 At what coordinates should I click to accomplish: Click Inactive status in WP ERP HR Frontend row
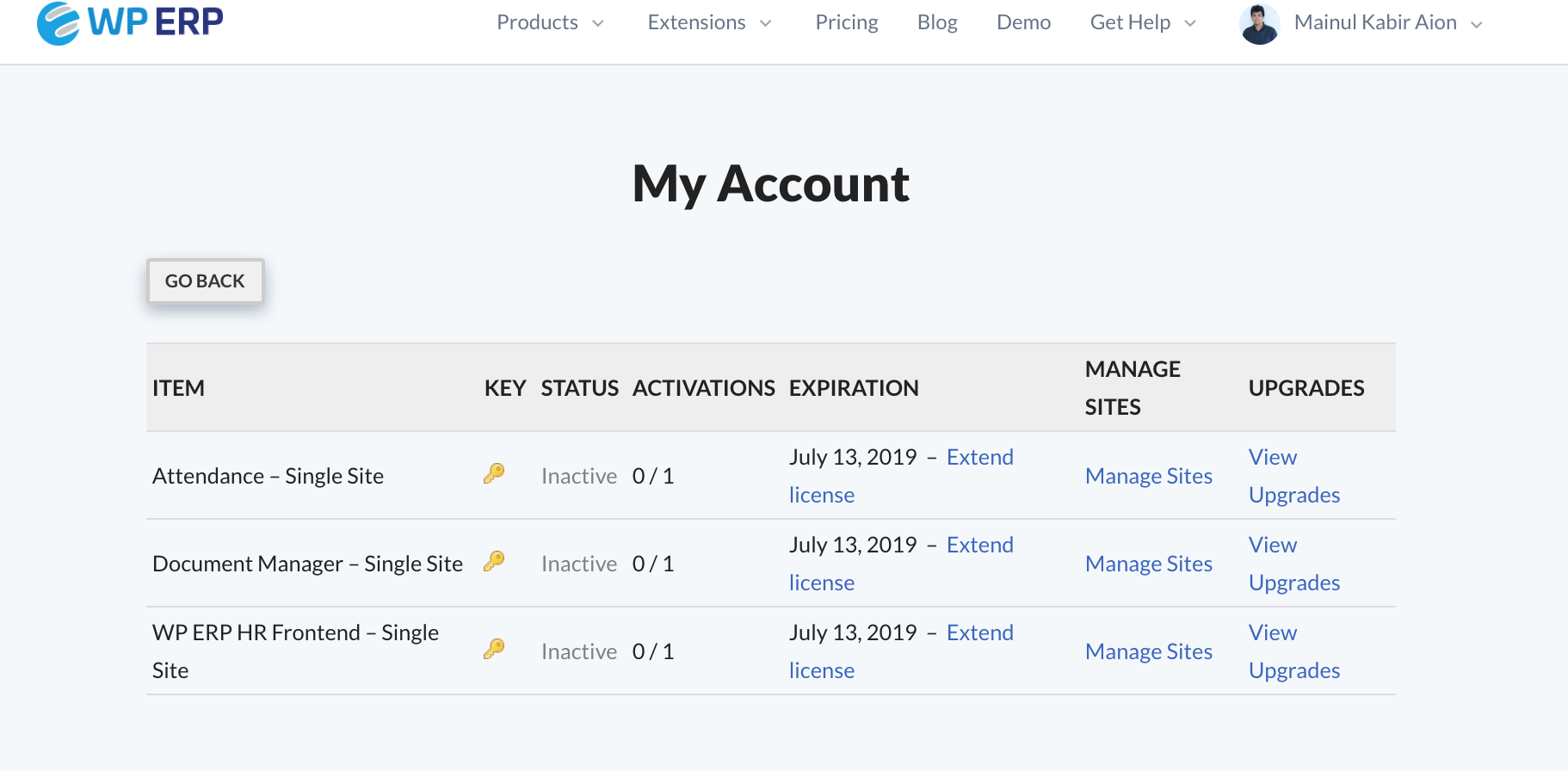click(579, 651)
